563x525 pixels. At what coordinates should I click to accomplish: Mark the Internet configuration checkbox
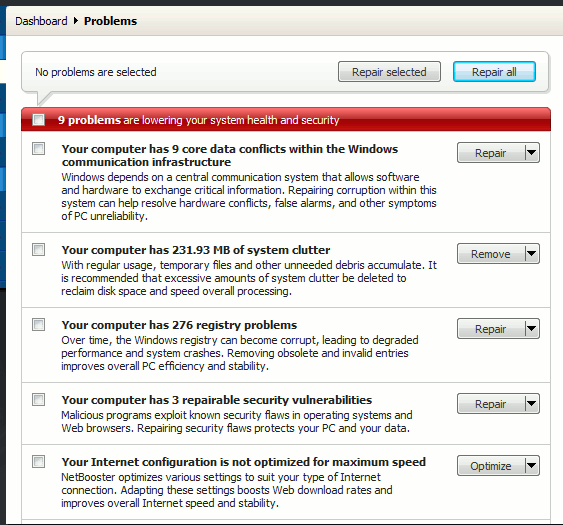pyautogui.click(x=38, y=461)
